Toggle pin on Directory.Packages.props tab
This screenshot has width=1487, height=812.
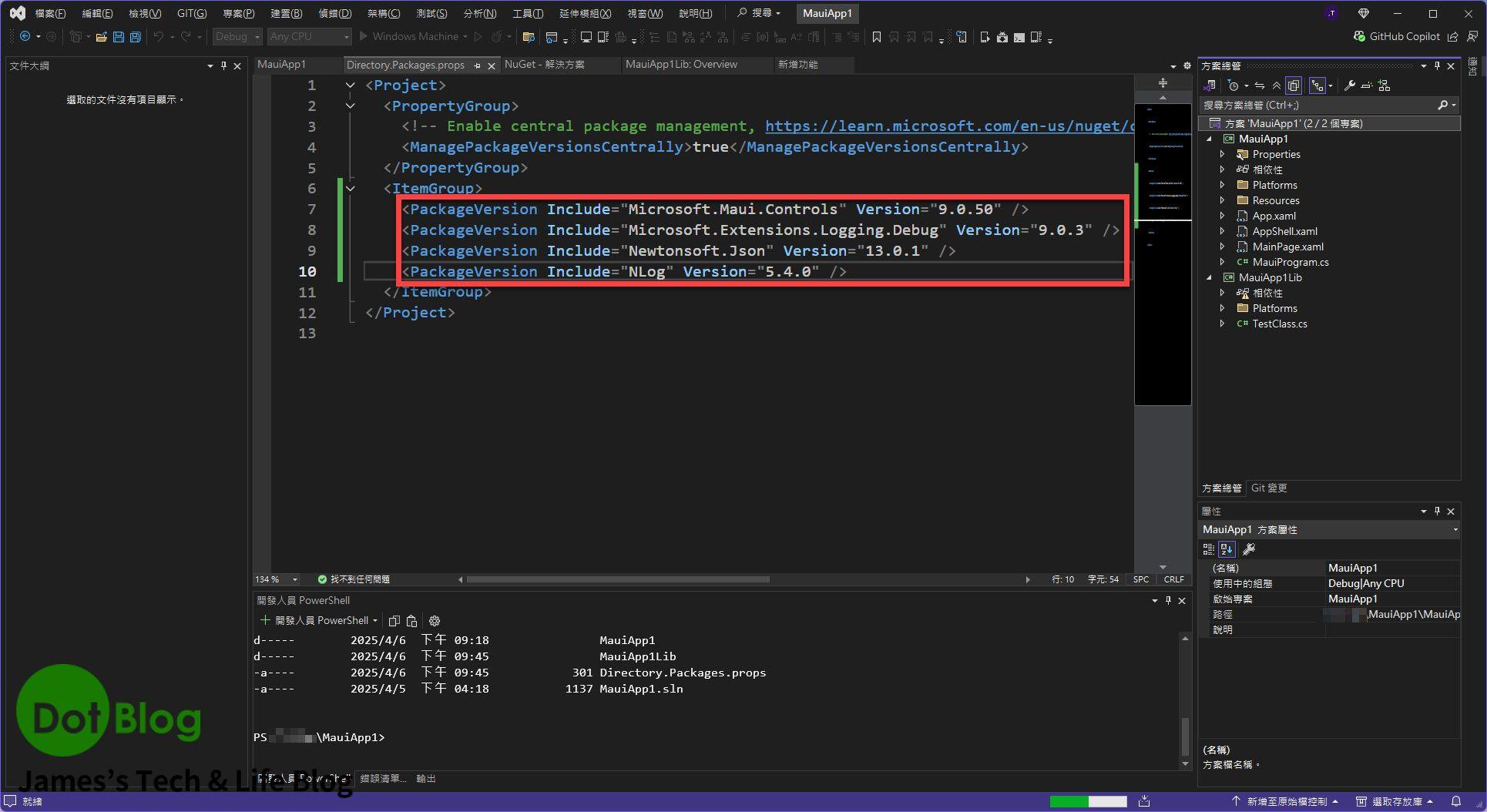point(478,65)
